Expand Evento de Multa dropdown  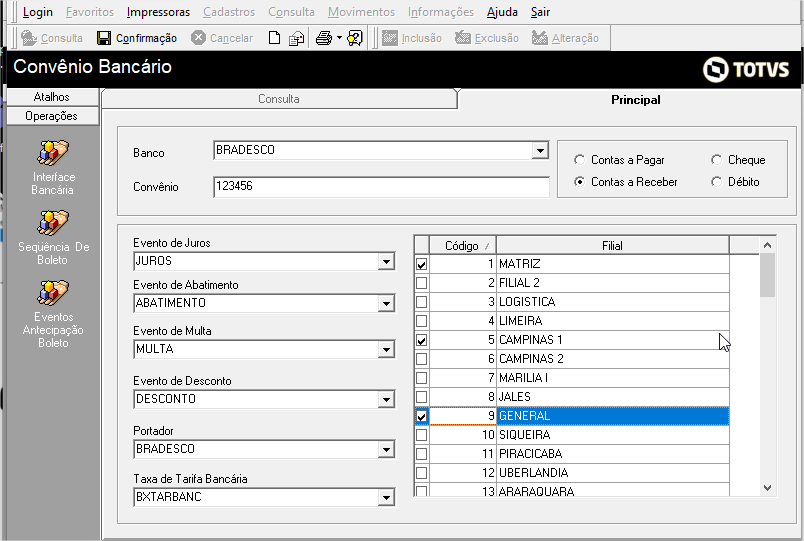tap(386, 349)
